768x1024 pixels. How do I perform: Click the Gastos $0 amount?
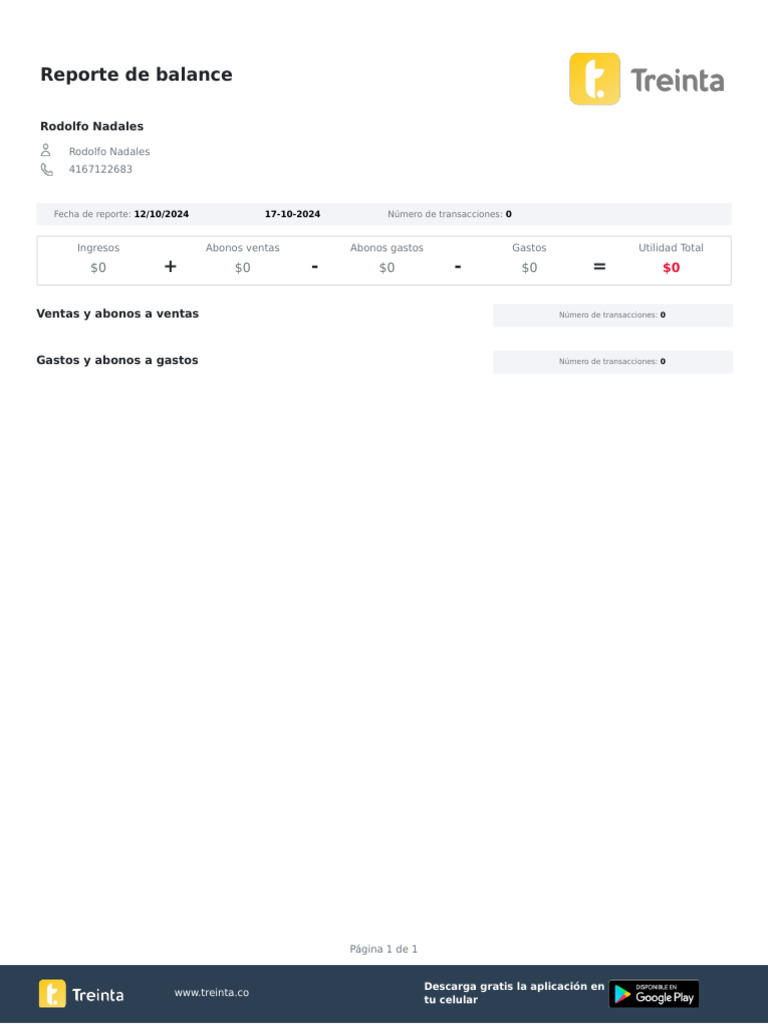(529, 268)
